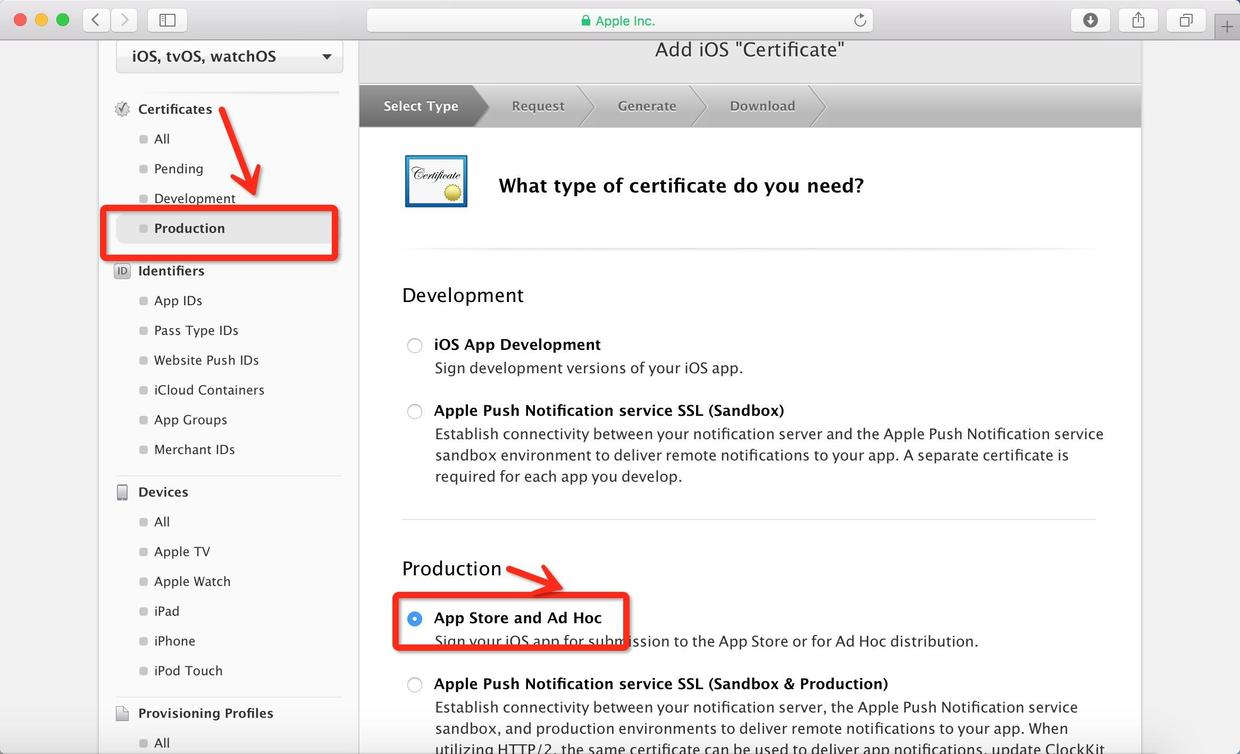The width and height of the screenshot is (1240, 754).
Task: Choose App Store and Ad Hoc certificate type
Action: click(415, 618)
